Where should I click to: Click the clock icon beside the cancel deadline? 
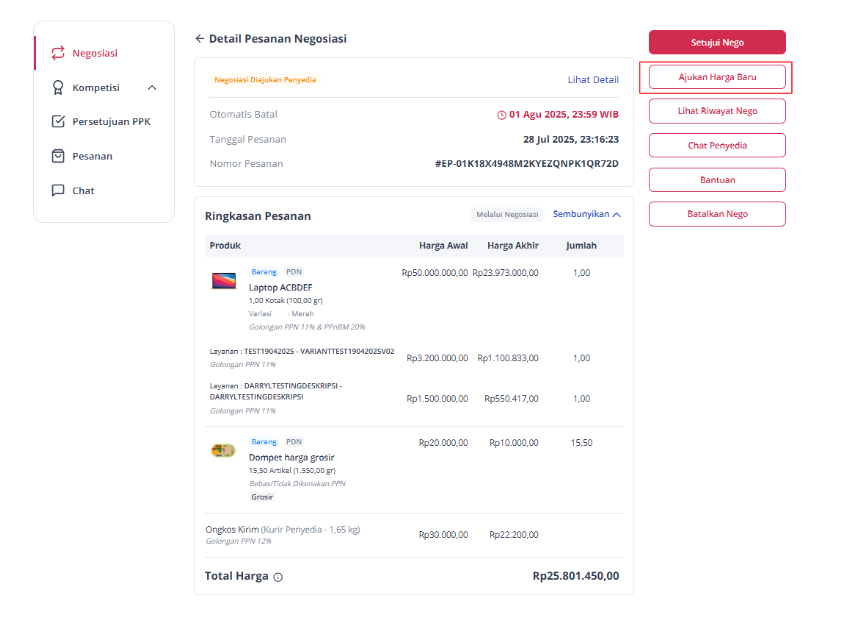(501, 115)
